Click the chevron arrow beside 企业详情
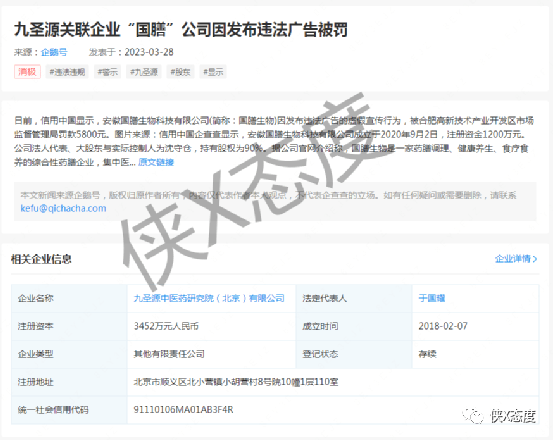The image size is (553, 440). coord(535,259)
